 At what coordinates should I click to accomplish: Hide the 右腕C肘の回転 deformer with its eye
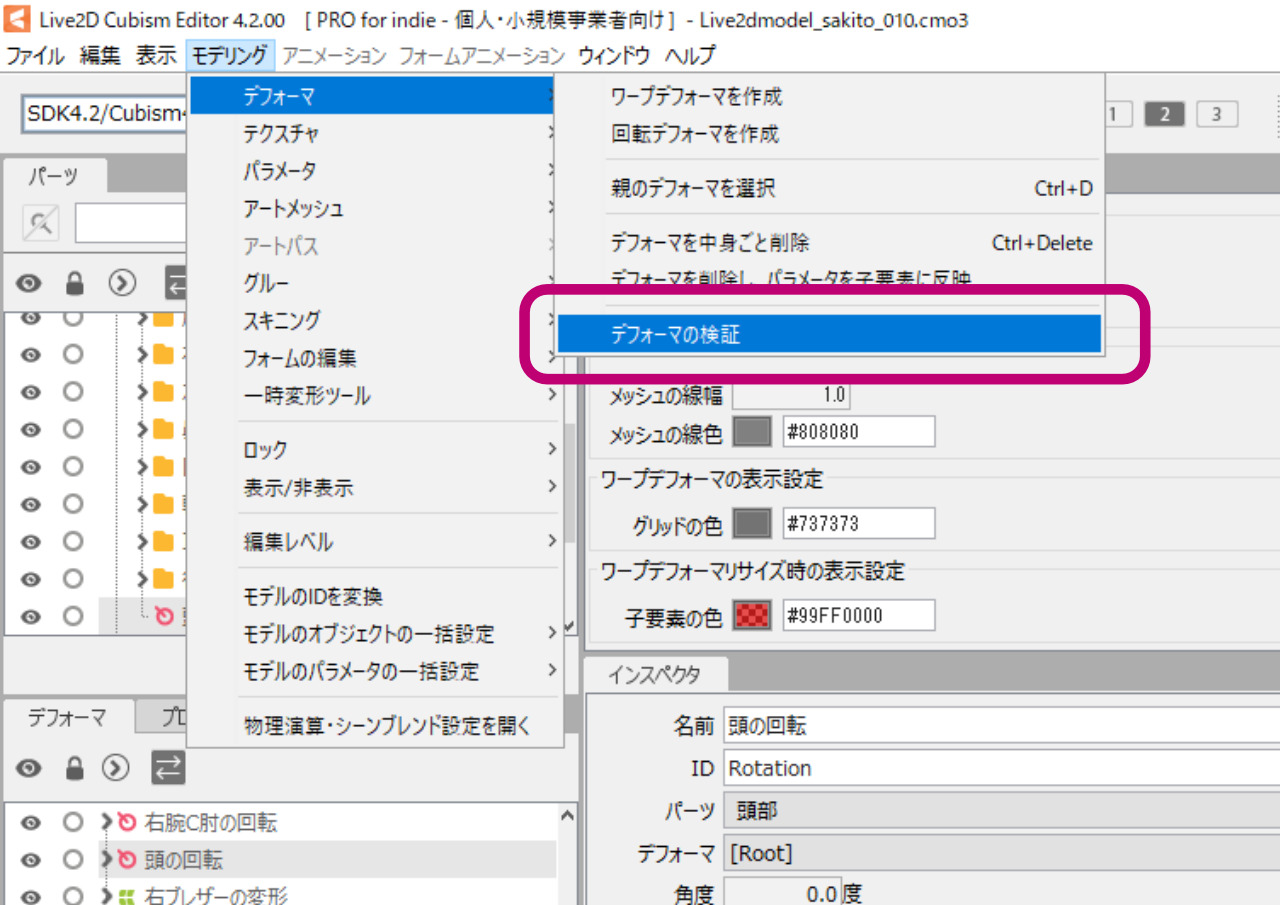click(30, 823)
